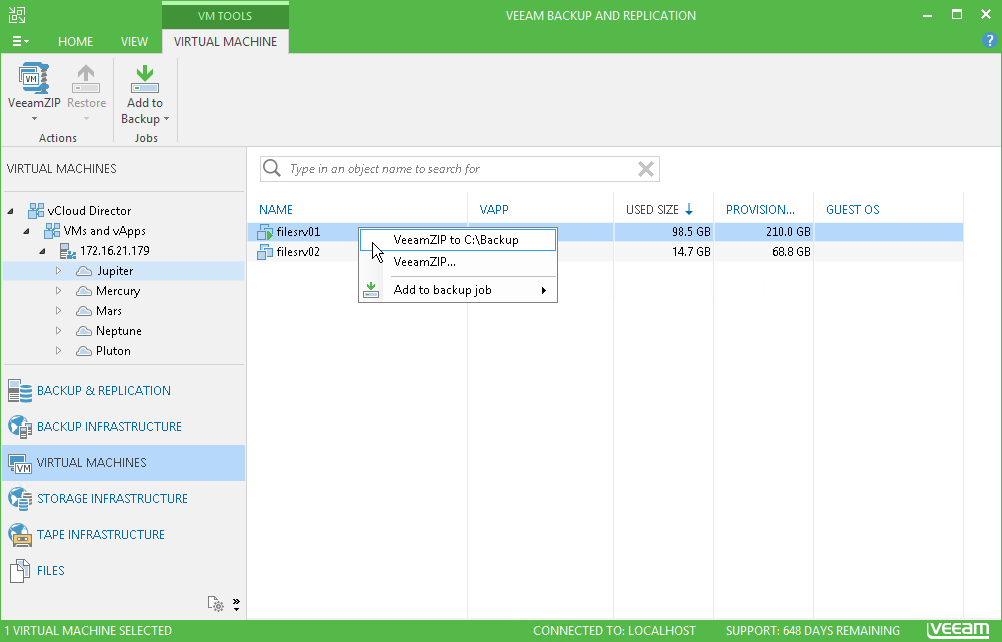This screenshot has width=1002, height=642.
Task: Click the navigation pane options gear icon
Action: (215, 604)
